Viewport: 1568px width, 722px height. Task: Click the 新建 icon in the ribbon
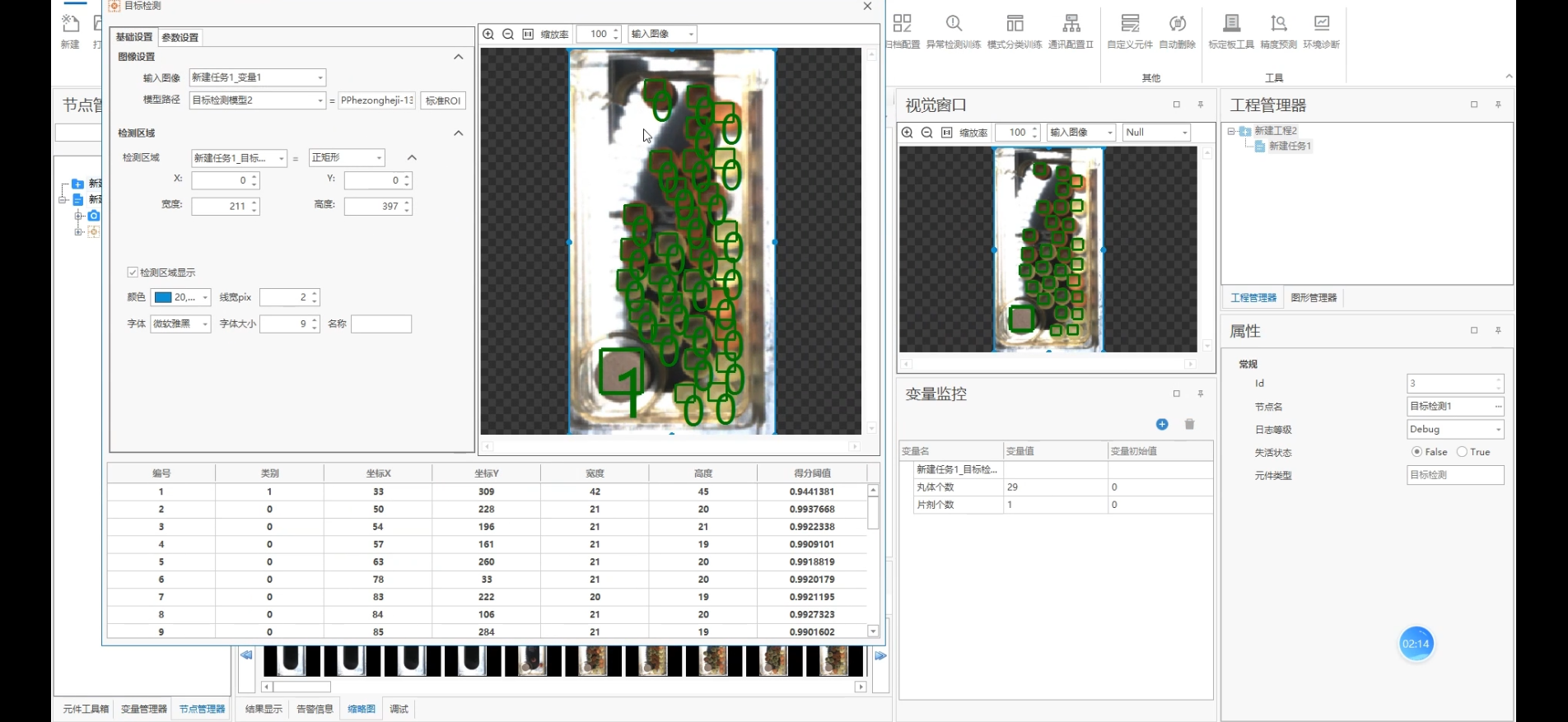tap(70, 31)
